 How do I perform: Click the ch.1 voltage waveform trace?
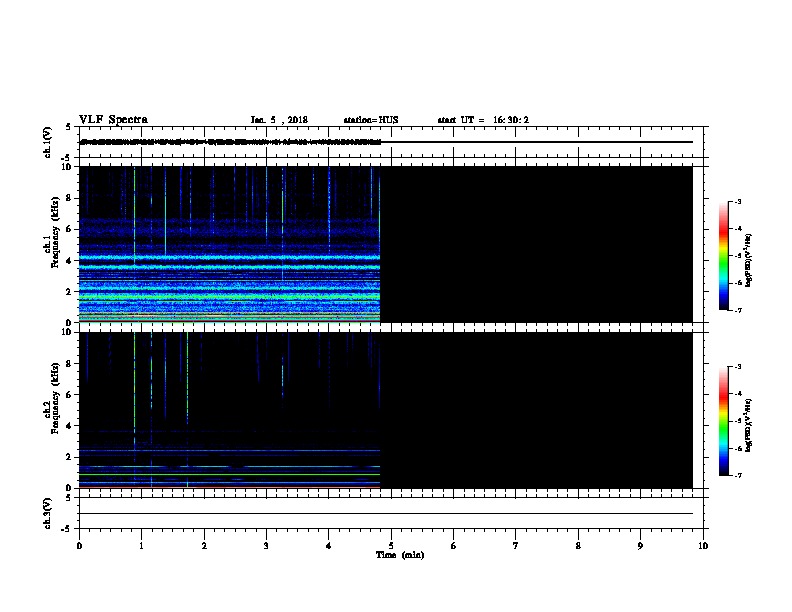[x=386, y=142]
